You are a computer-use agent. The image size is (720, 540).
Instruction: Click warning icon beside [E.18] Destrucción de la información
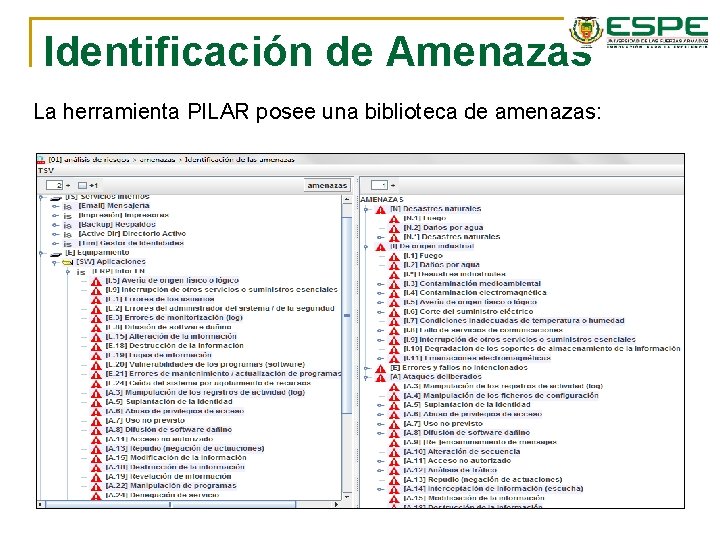tap(96, 346)
